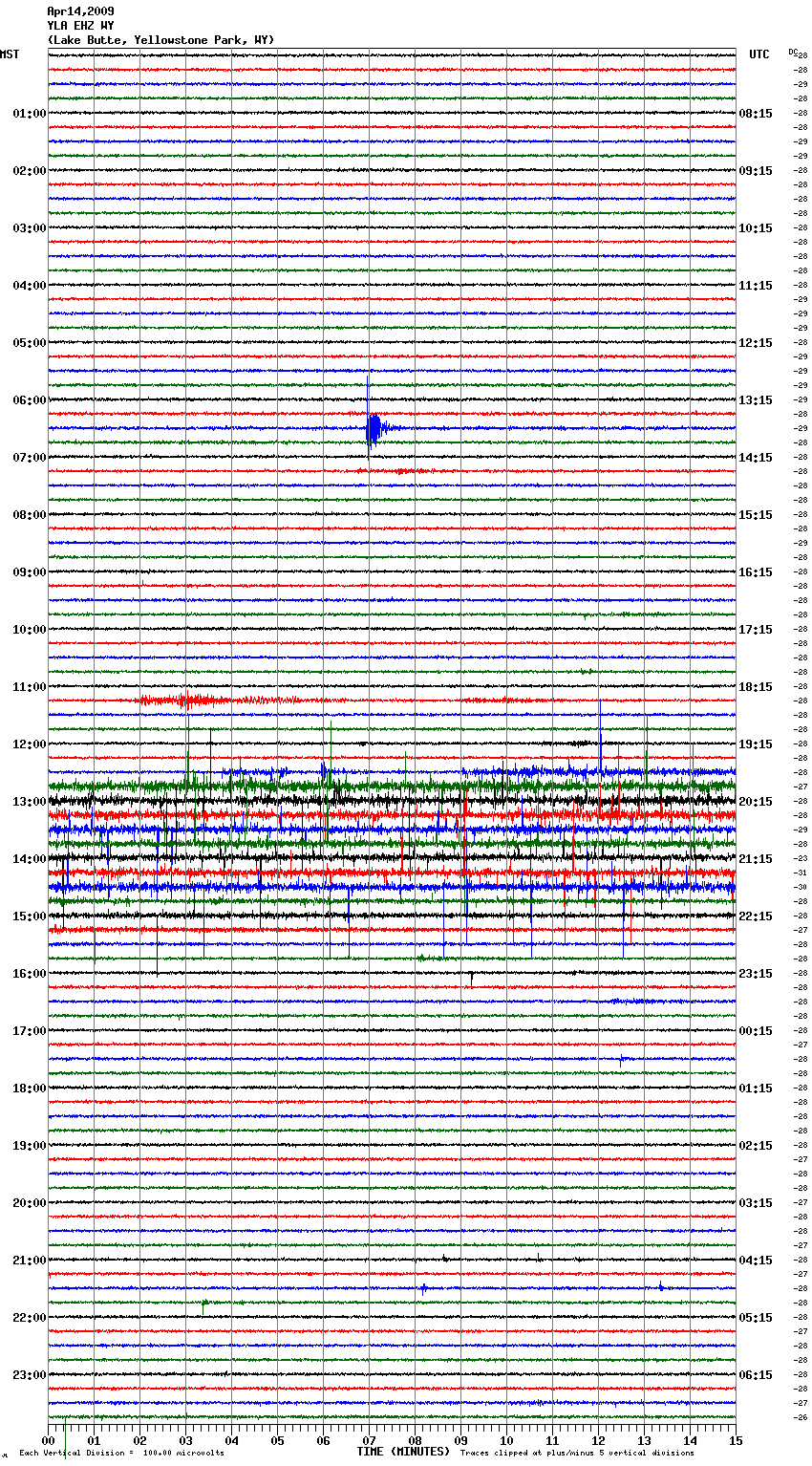812x1466 pixels.
Task: Select the 01:00 MST time label
Action: 29,114
